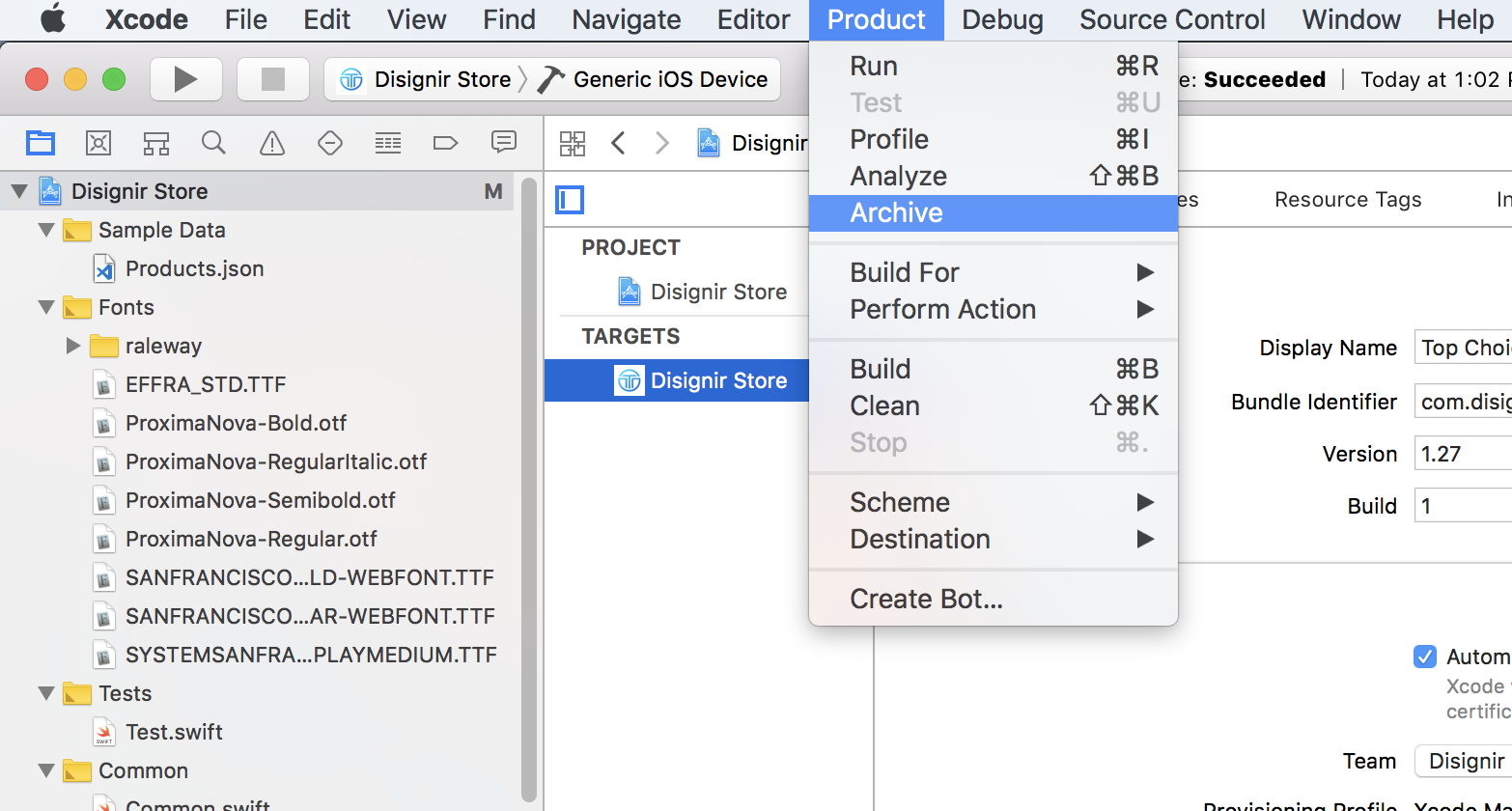Choose Create Bot… menu item
The height and width of the screenshot is (811, 1512).
[x=994, y=599]
